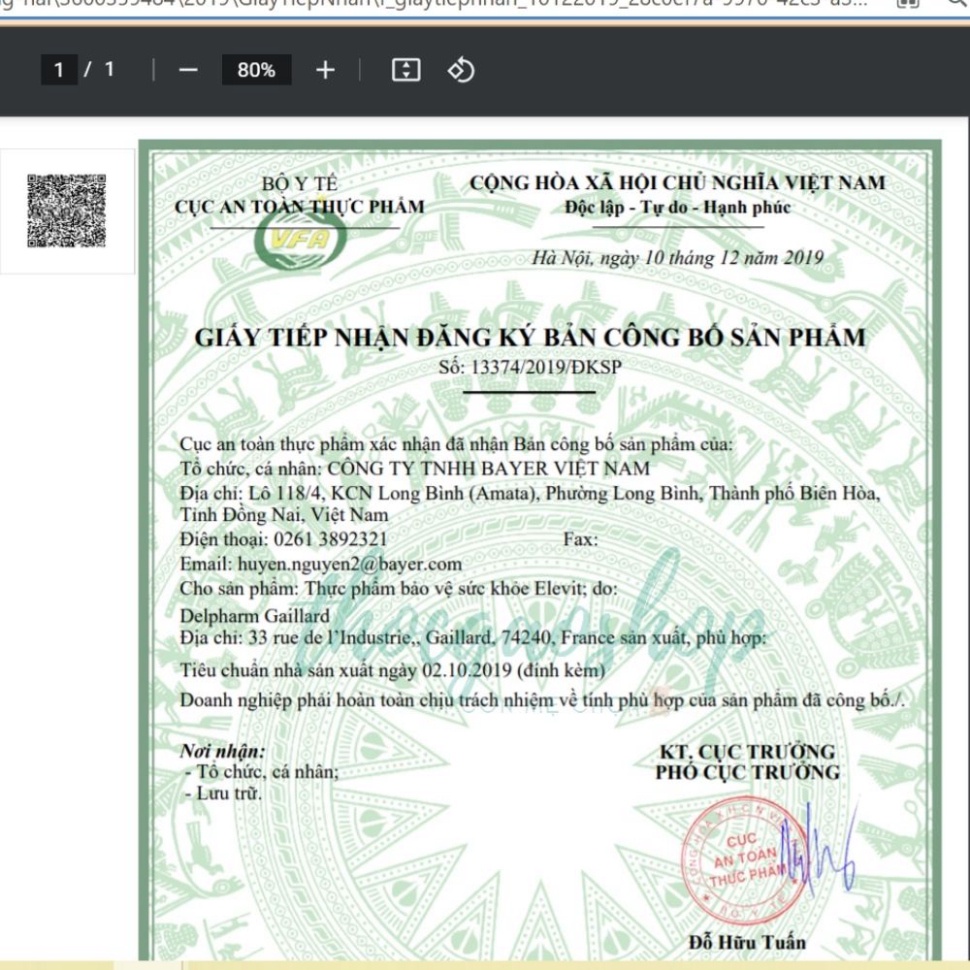Edit the current page number field

click(59, 69)
